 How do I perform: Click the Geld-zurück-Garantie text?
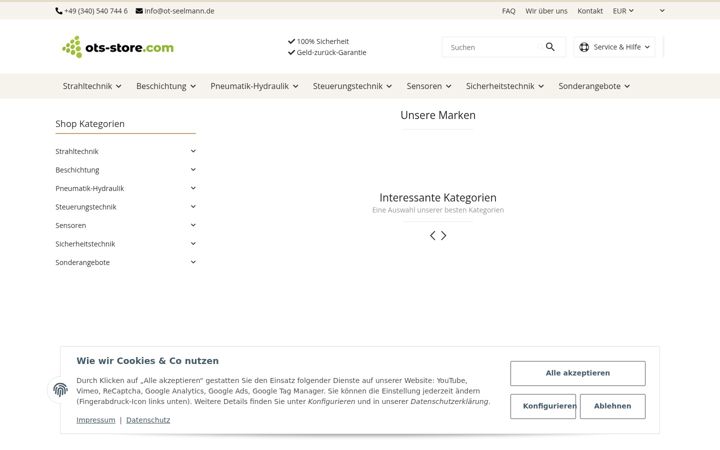[332, 52]
